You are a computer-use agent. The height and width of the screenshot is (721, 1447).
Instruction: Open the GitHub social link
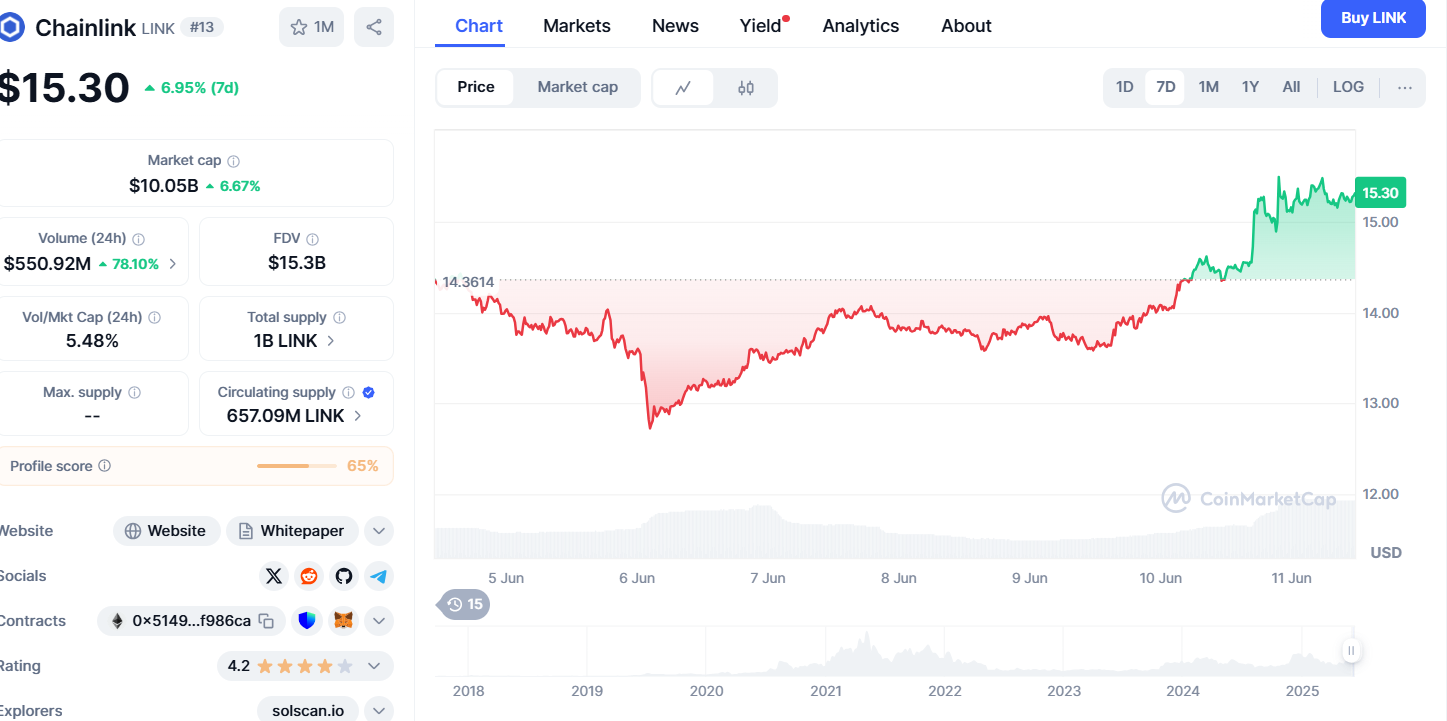pos(344,576)
